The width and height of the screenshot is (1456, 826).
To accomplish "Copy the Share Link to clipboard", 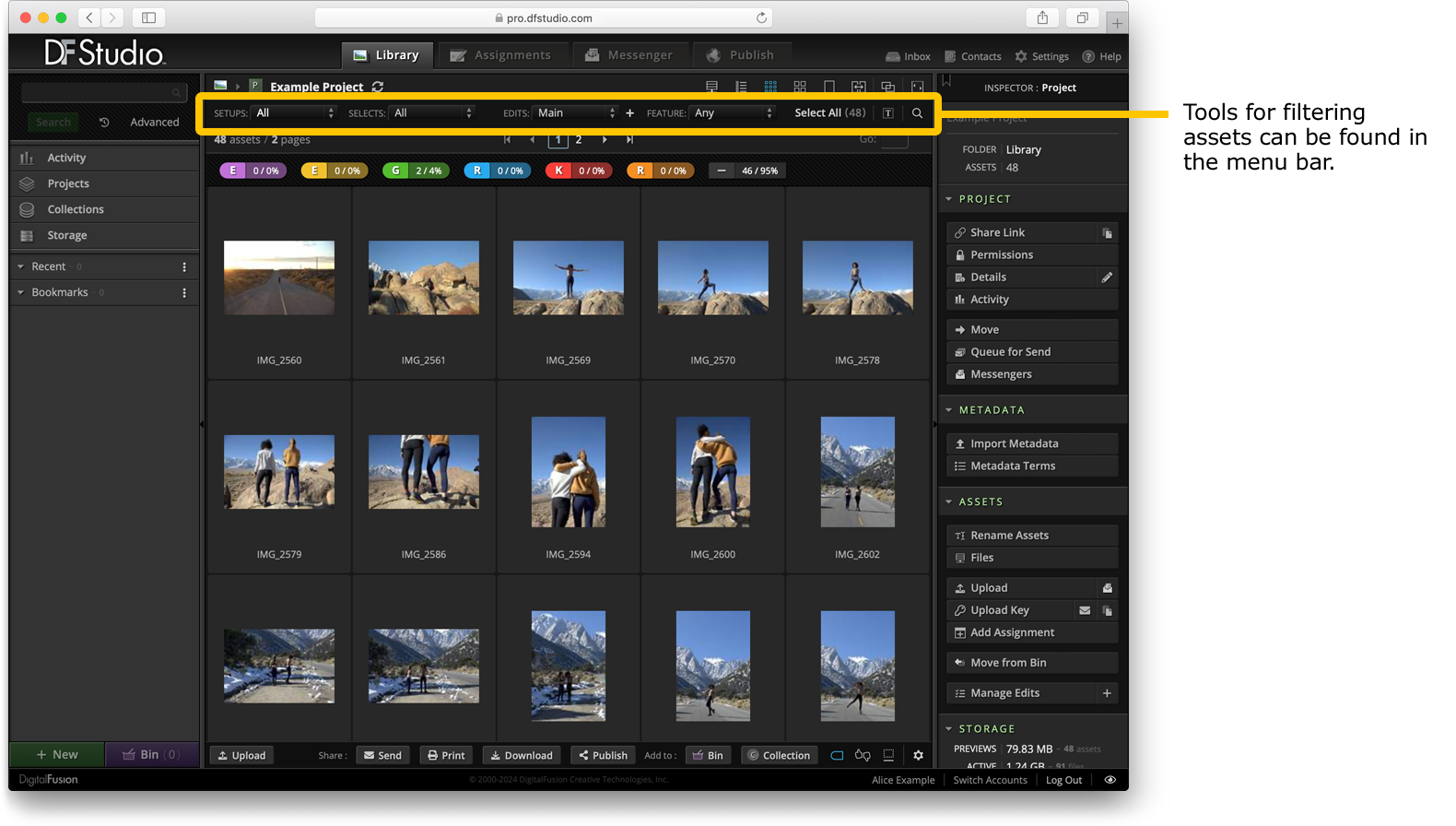I will click(x=1108, y=233).
